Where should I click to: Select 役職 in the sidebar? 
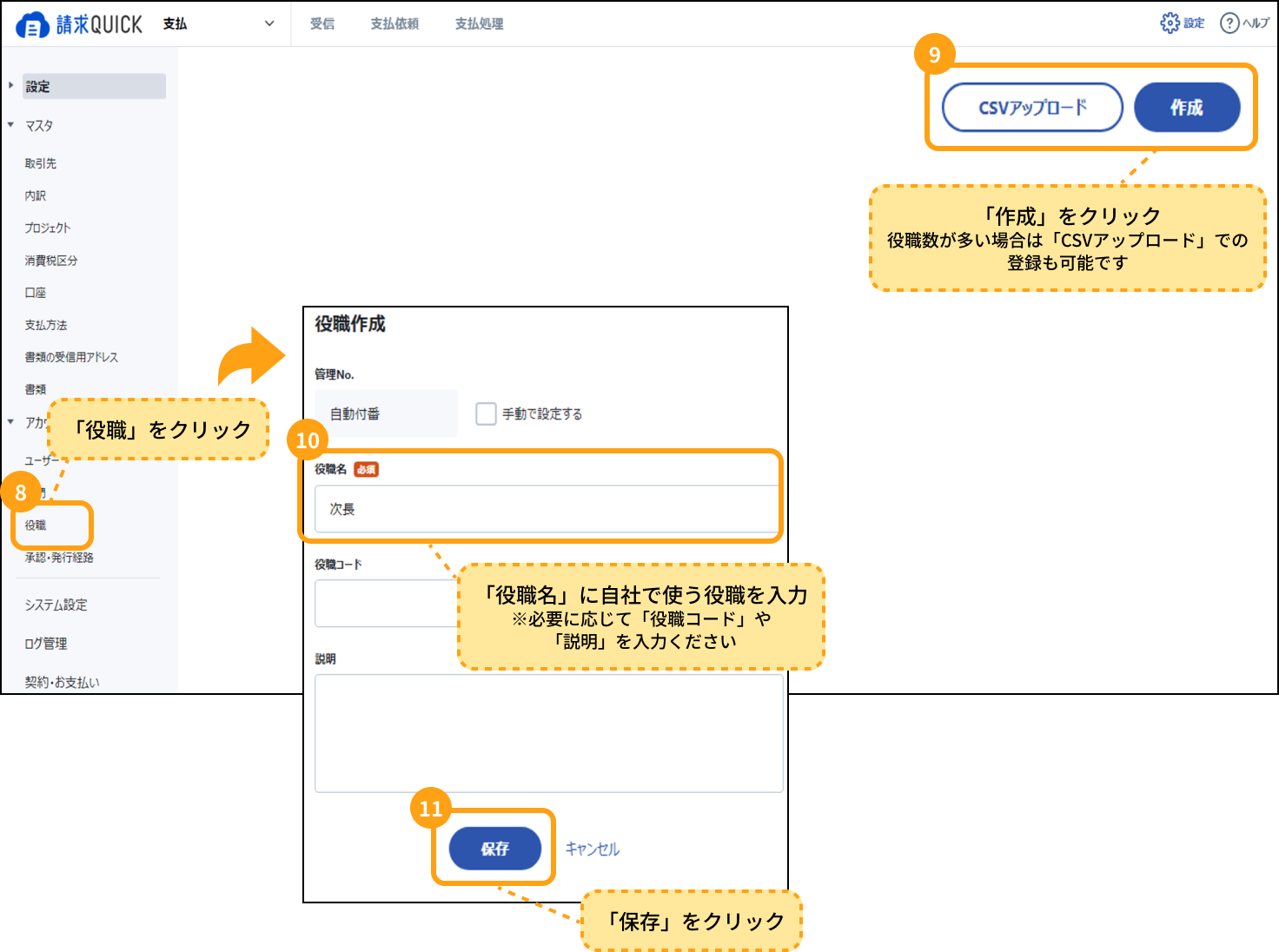[x=36, y=526]
